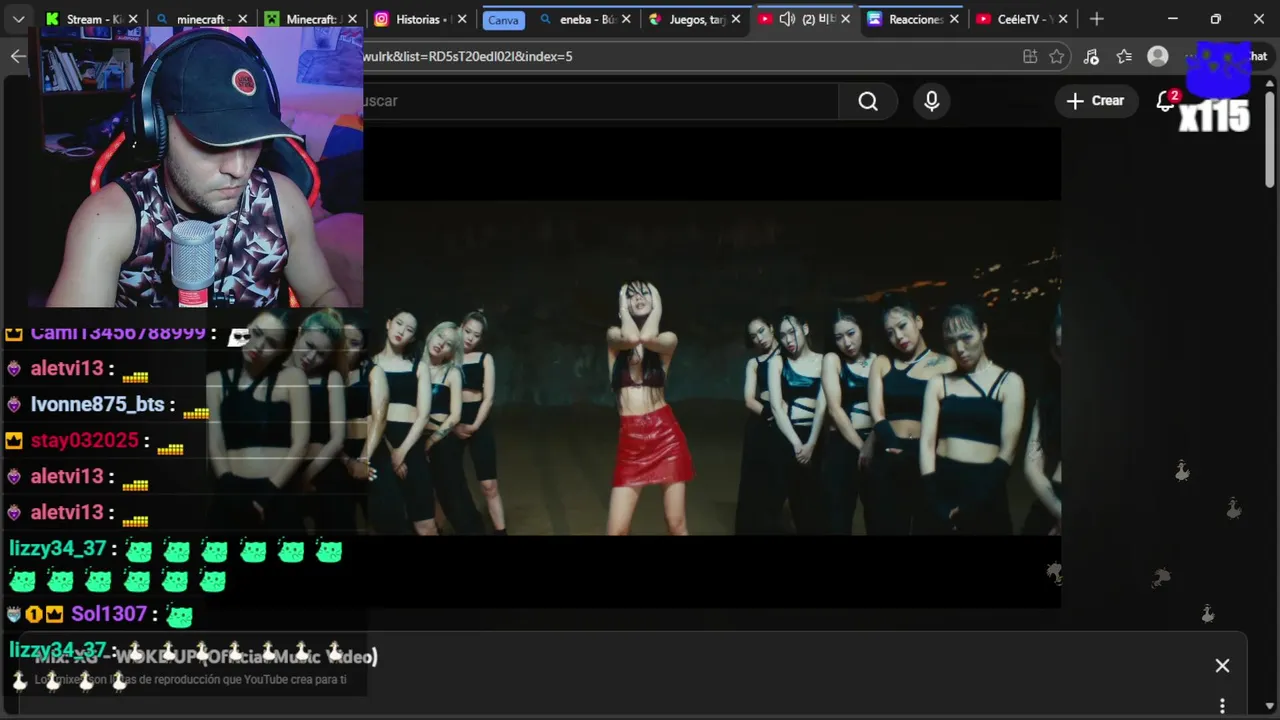The width and height of the screenshot is (1280, 720).
Task: Click the Crear button
Action: click(x=1096, y=101)
